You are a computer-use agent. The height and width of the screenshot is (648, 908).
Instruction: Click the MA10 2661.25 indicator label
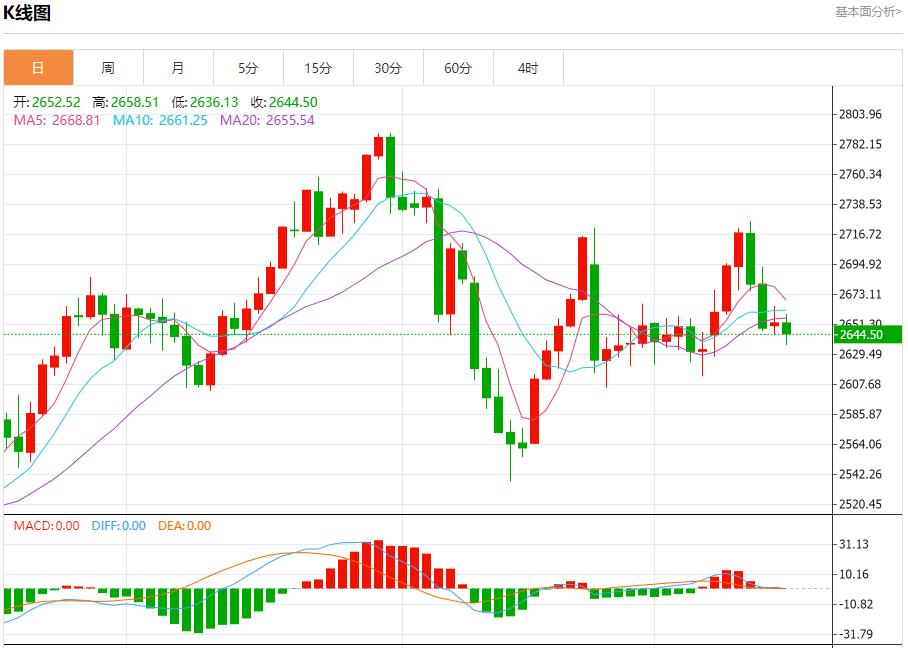point(160,120)
